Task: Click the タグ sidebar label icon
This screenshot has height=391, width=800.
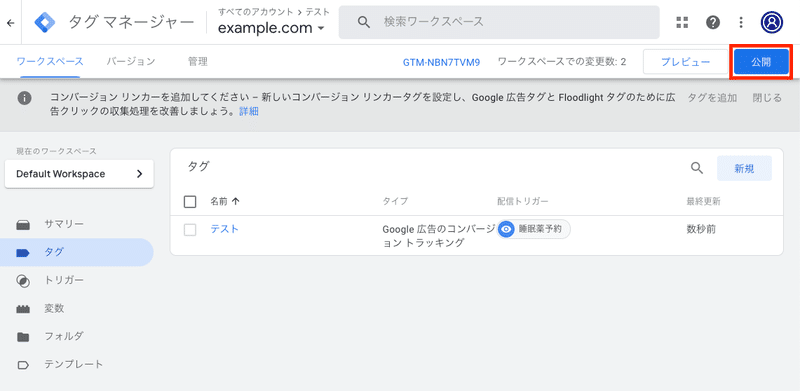Action: pos(23,253)
